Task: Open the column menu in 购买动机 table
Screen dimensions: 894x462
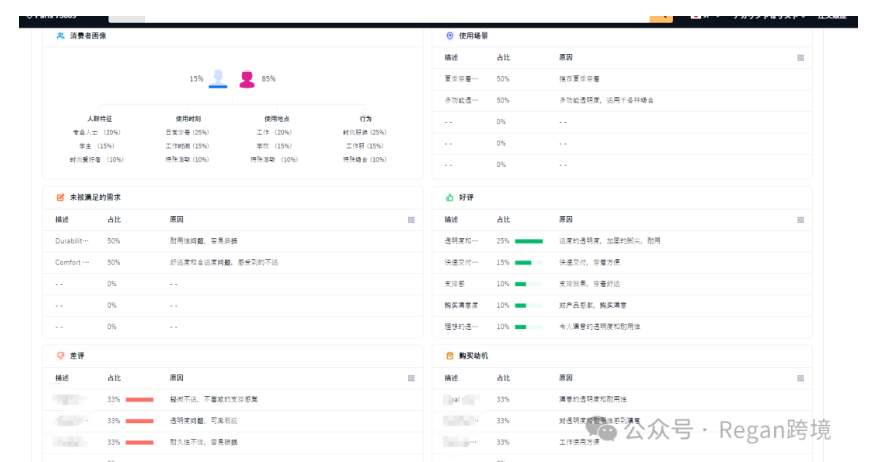Action: [800, 378]
